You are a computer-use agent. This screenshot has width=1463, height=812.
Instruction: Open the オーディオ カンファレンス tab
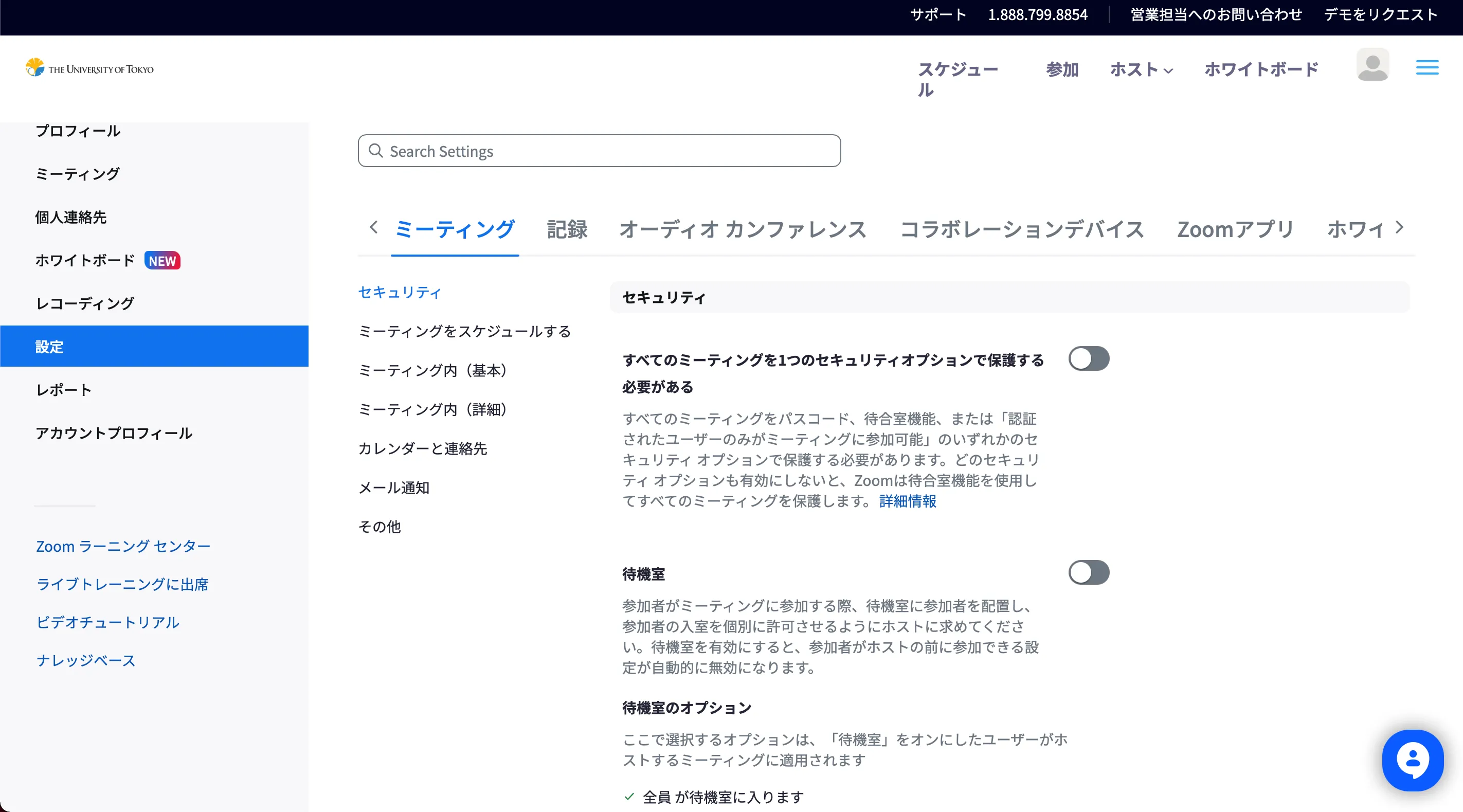742,229
